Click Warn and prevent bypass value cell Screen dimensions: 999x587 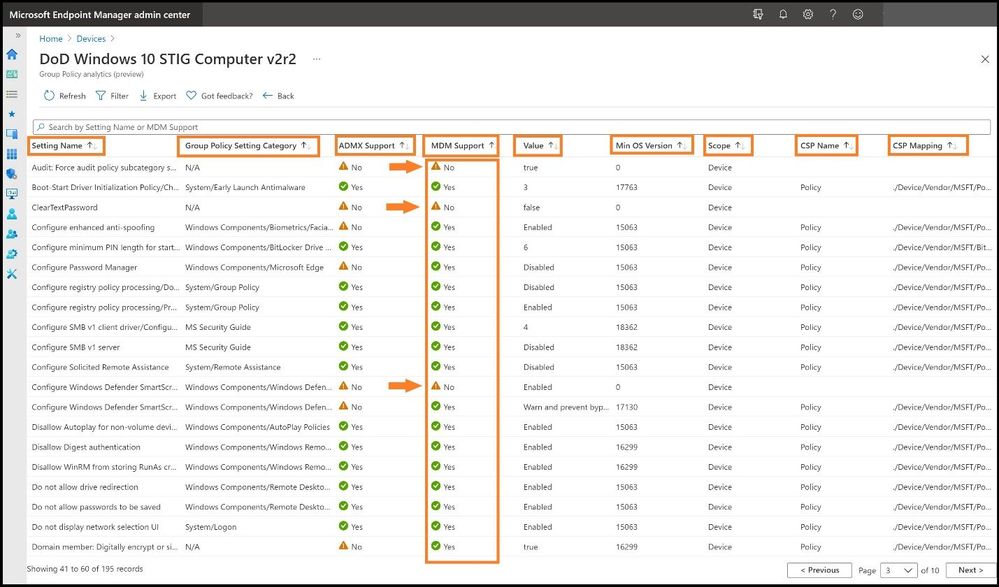pyautogui.click(x=564, y=407)
